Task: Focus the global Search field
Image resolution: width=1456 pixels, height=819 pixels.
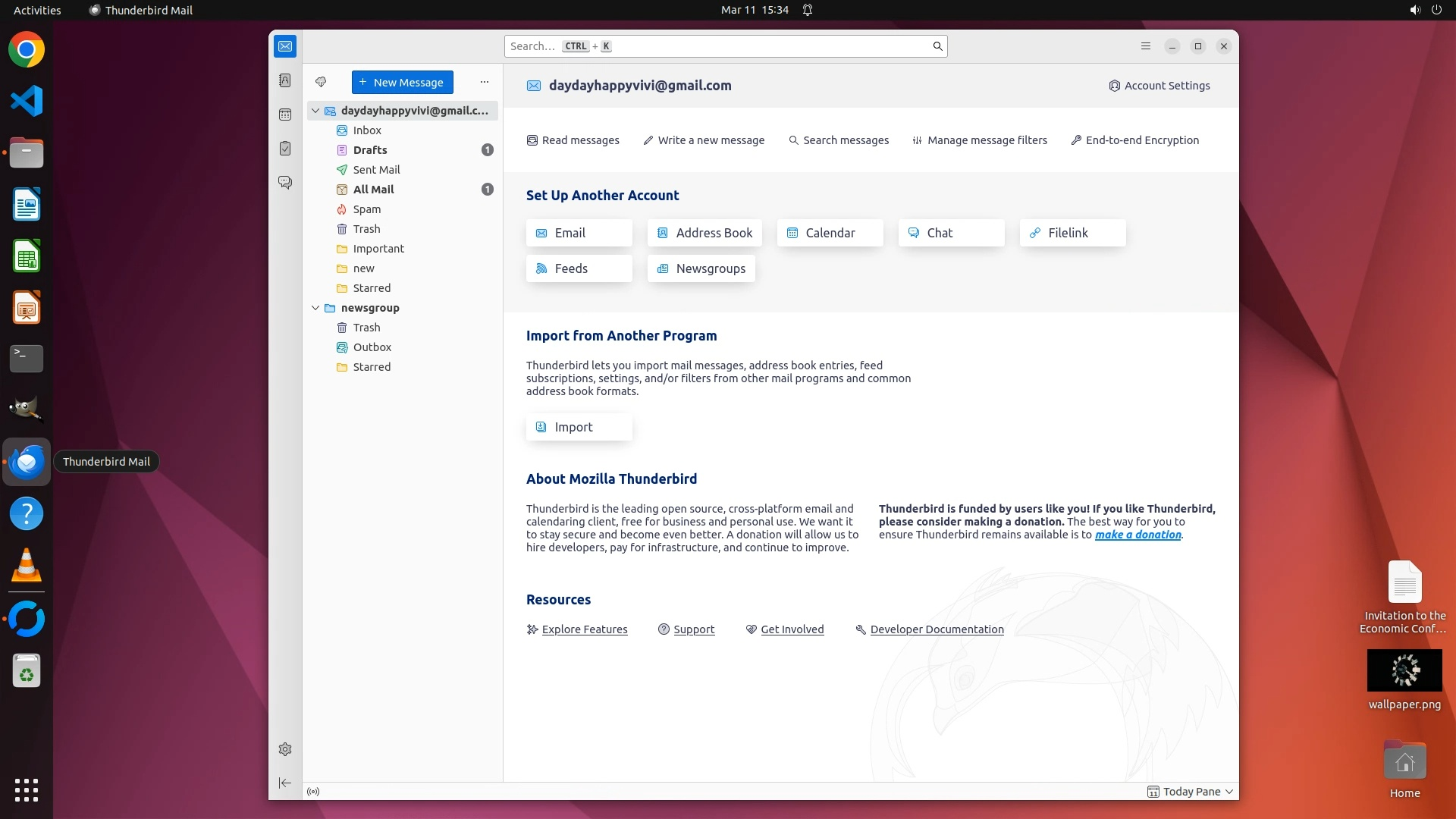Action: [720, 46]
